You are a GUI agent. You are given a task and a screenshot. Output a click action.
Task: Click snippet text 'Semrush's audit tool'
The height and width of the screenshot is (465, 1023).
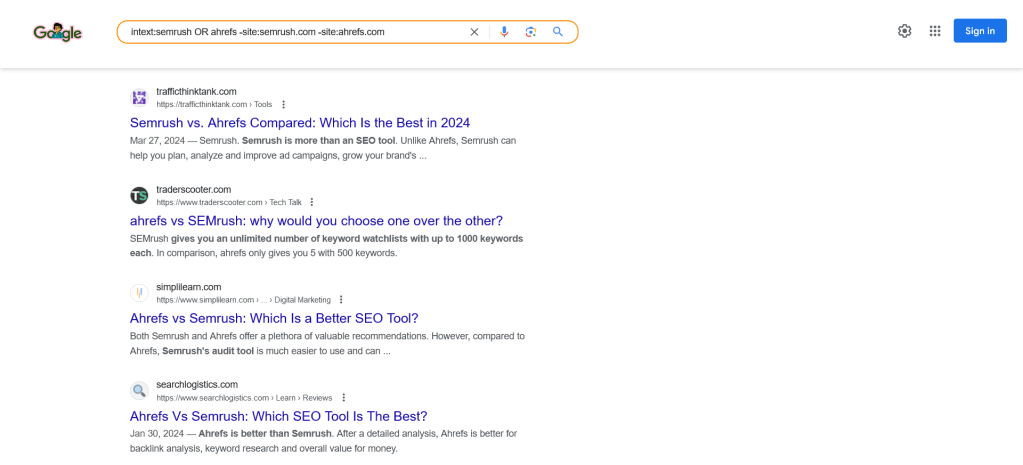pyautogui.click(x=208, y=351)
